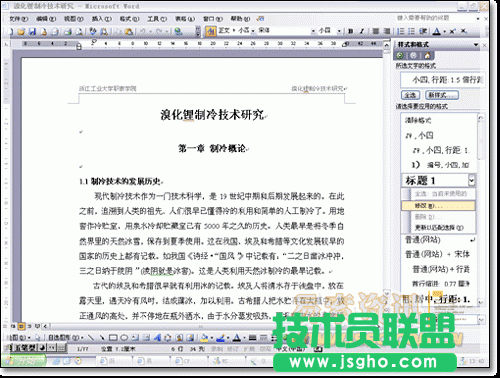The height and width of the screenshot is (378, 500).
Task: Choose 更新以匹配选择 from the style menu
Action: 439,228
